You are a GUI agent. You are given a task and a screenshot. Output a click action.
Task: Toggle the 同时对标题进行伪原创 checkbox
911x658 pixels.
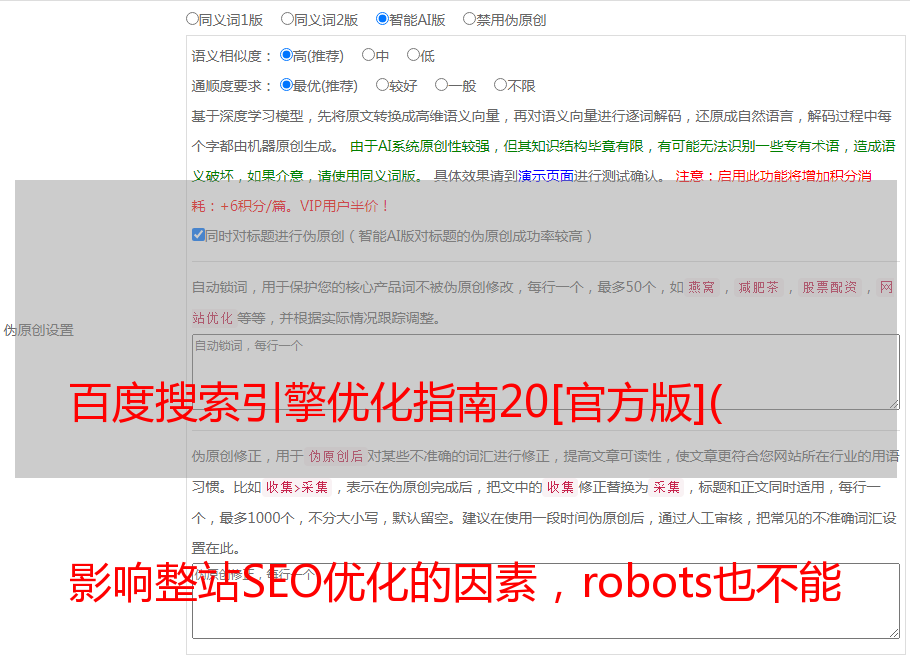[198, 235]
